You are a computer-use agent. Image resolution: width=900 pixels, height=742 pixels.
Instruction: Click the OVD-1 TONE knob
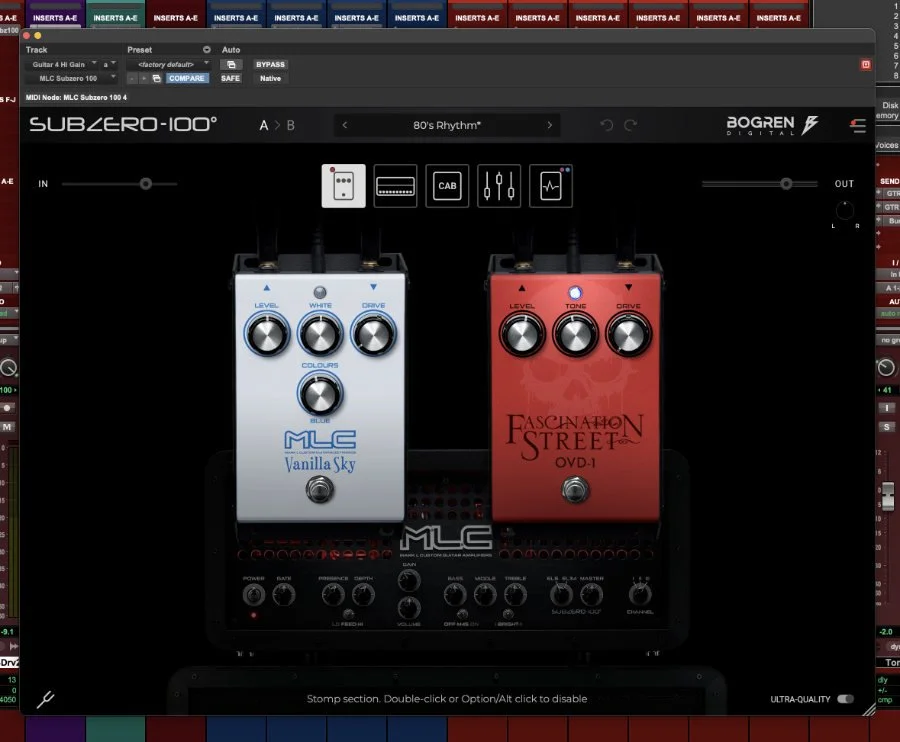pyautogui.click(x=575, y=335)
